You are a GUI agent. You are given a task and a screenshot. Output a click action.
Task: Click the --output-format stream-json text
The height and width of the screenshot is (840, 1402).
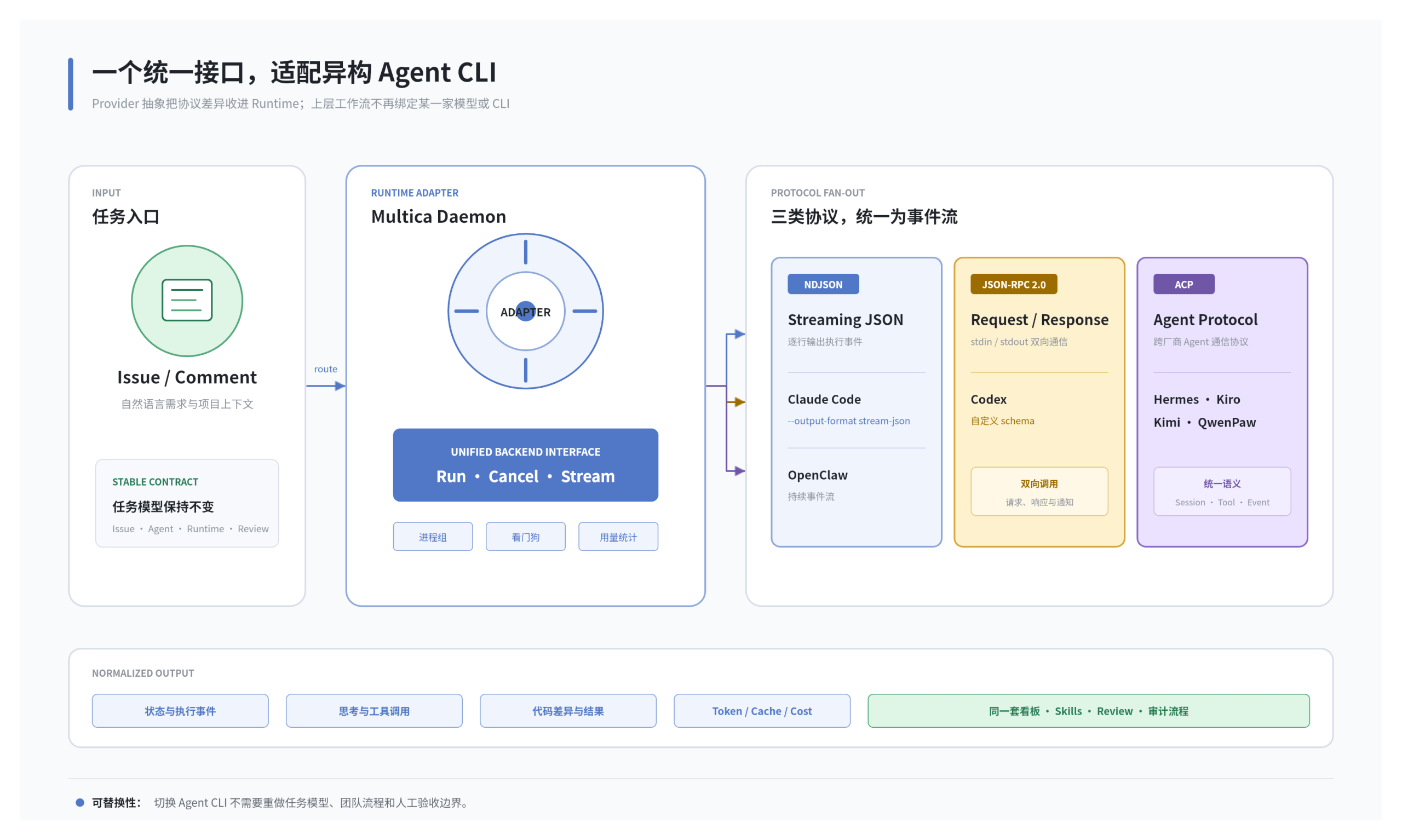[848, 421]
